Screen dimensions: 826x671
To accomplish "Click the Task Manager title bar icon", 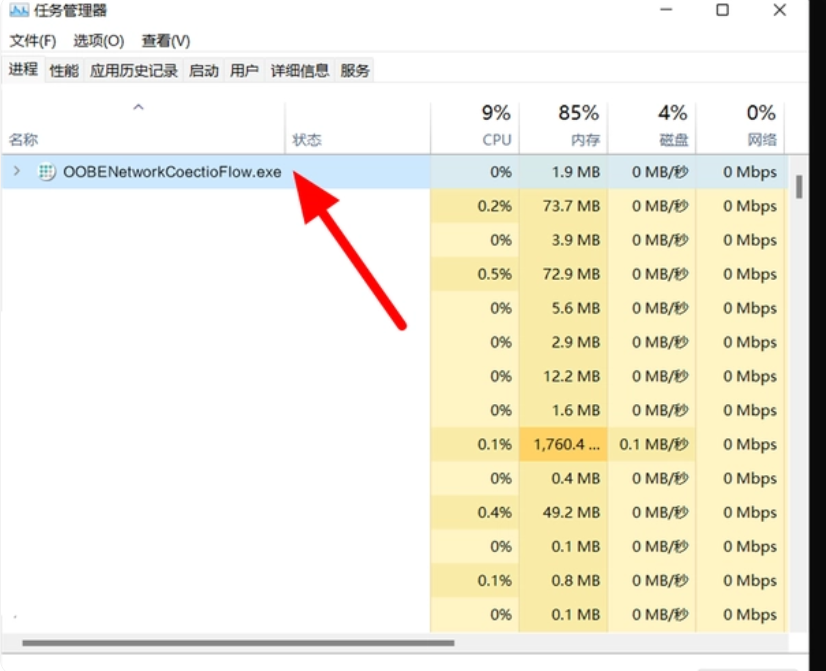I will point(19,9).
